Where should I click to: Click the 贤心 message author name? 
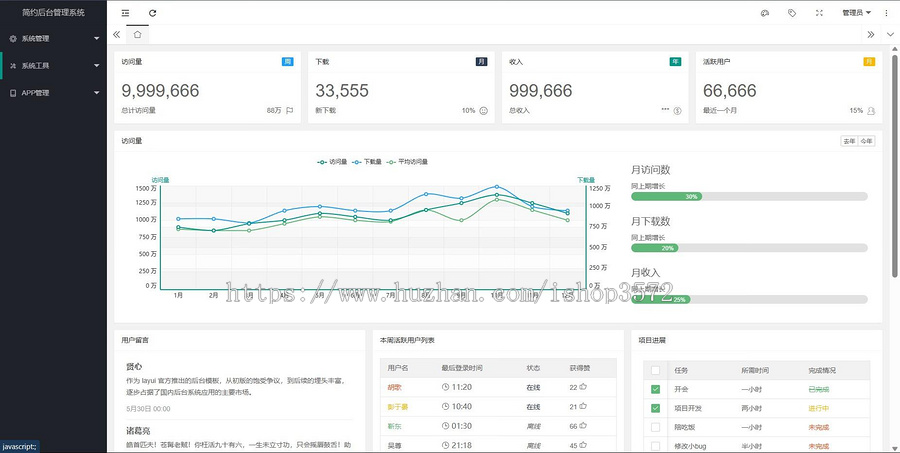pyautogui.click(x=134, y=366)
